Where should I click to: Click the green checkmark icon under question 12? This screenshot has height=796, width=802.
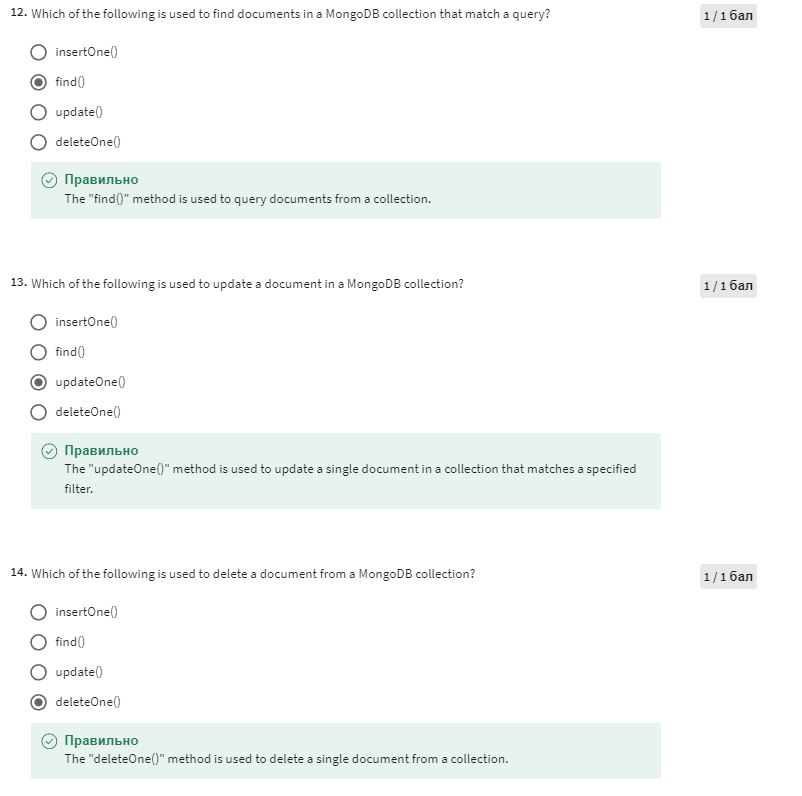pyautogui.click(x=49, y=180)
